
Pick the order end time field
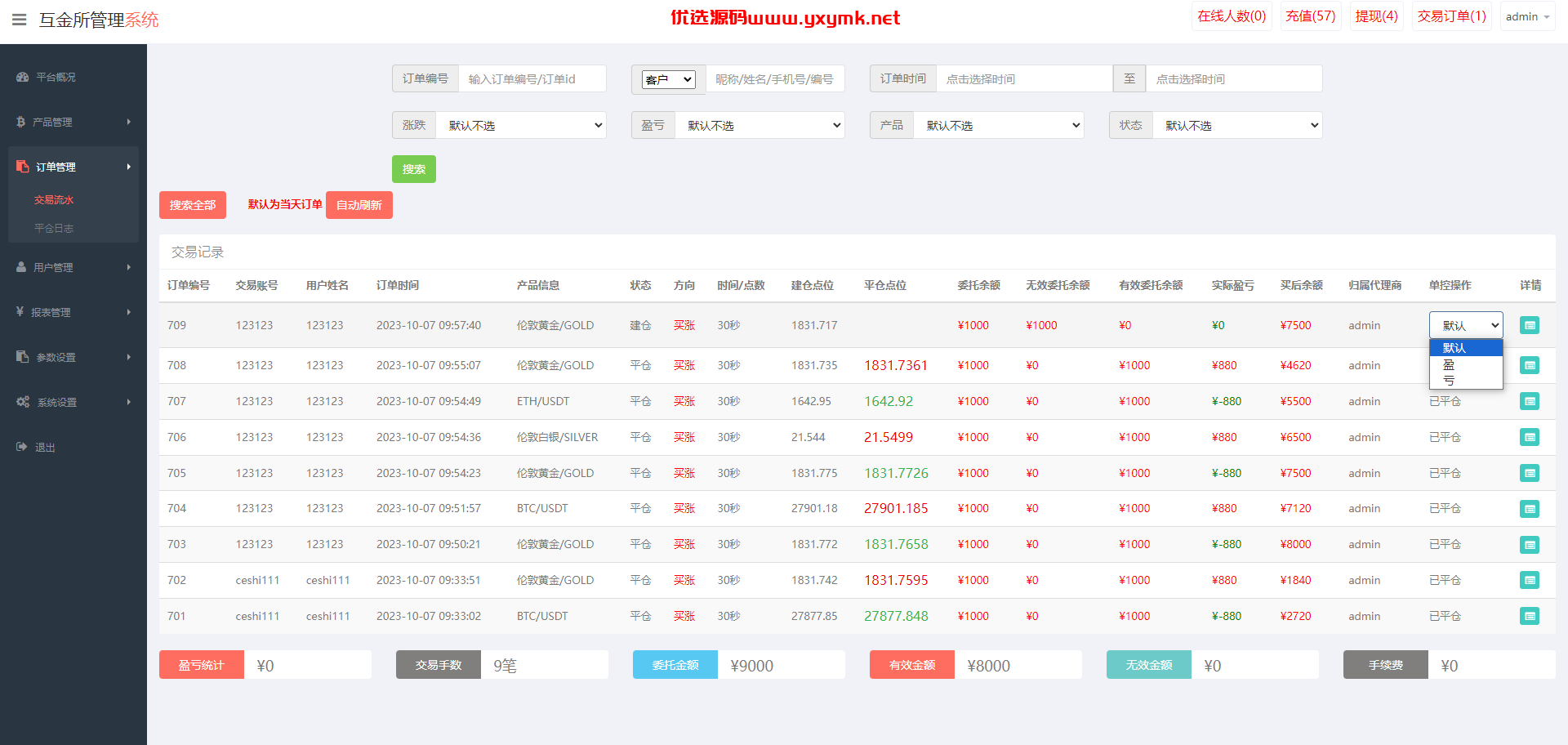[x=1234, y=79]
